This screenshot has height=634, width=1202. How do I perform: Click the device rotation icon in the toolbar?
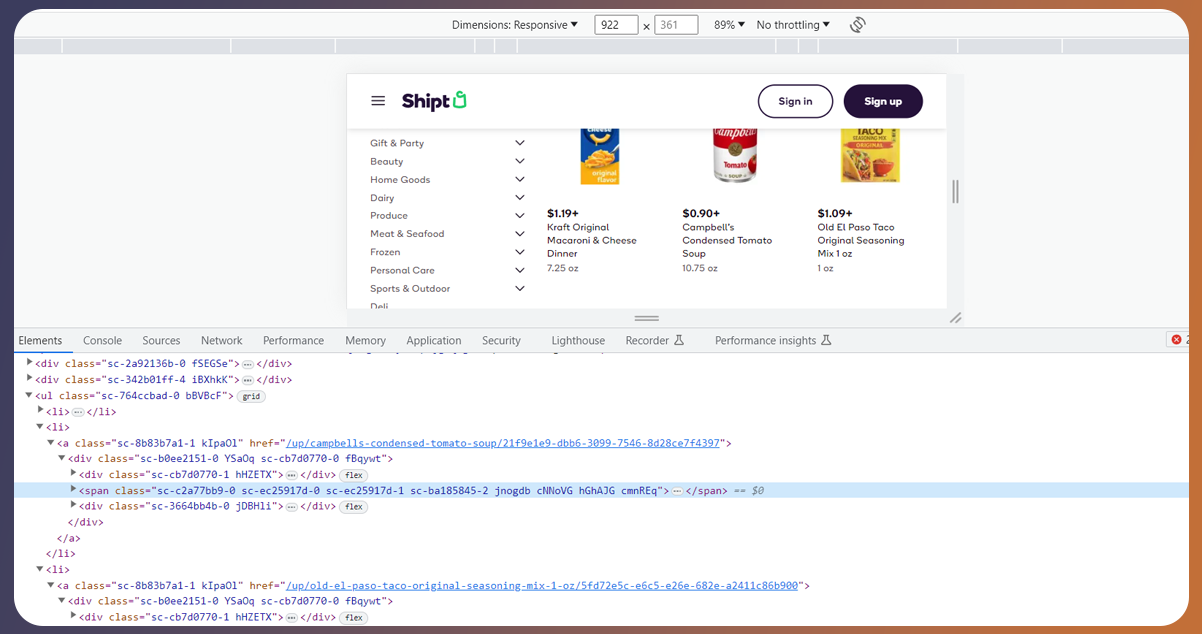click(x=857, y=24)
